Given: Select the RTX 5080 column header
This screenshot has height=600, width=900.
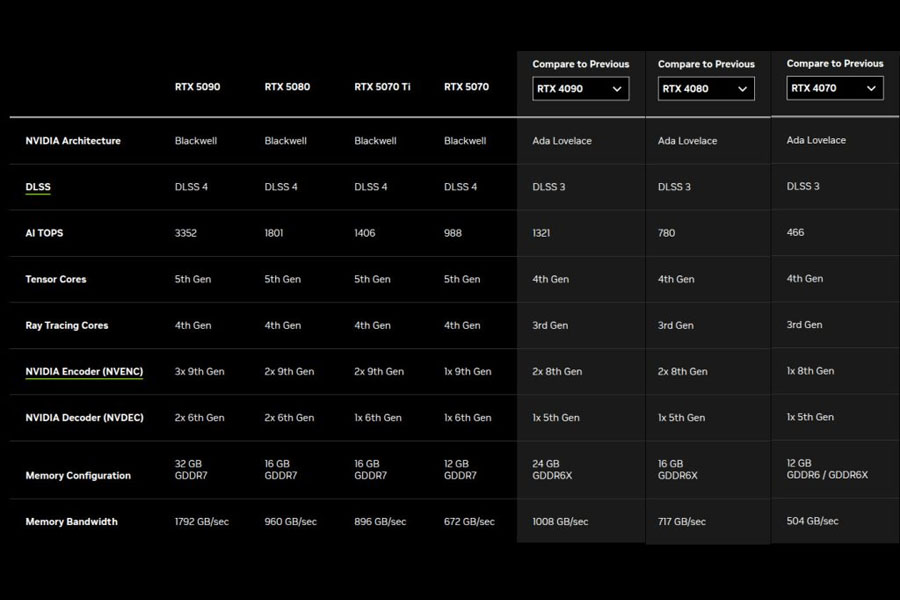Looking at the screenshot, I should [x=287, y=87].
